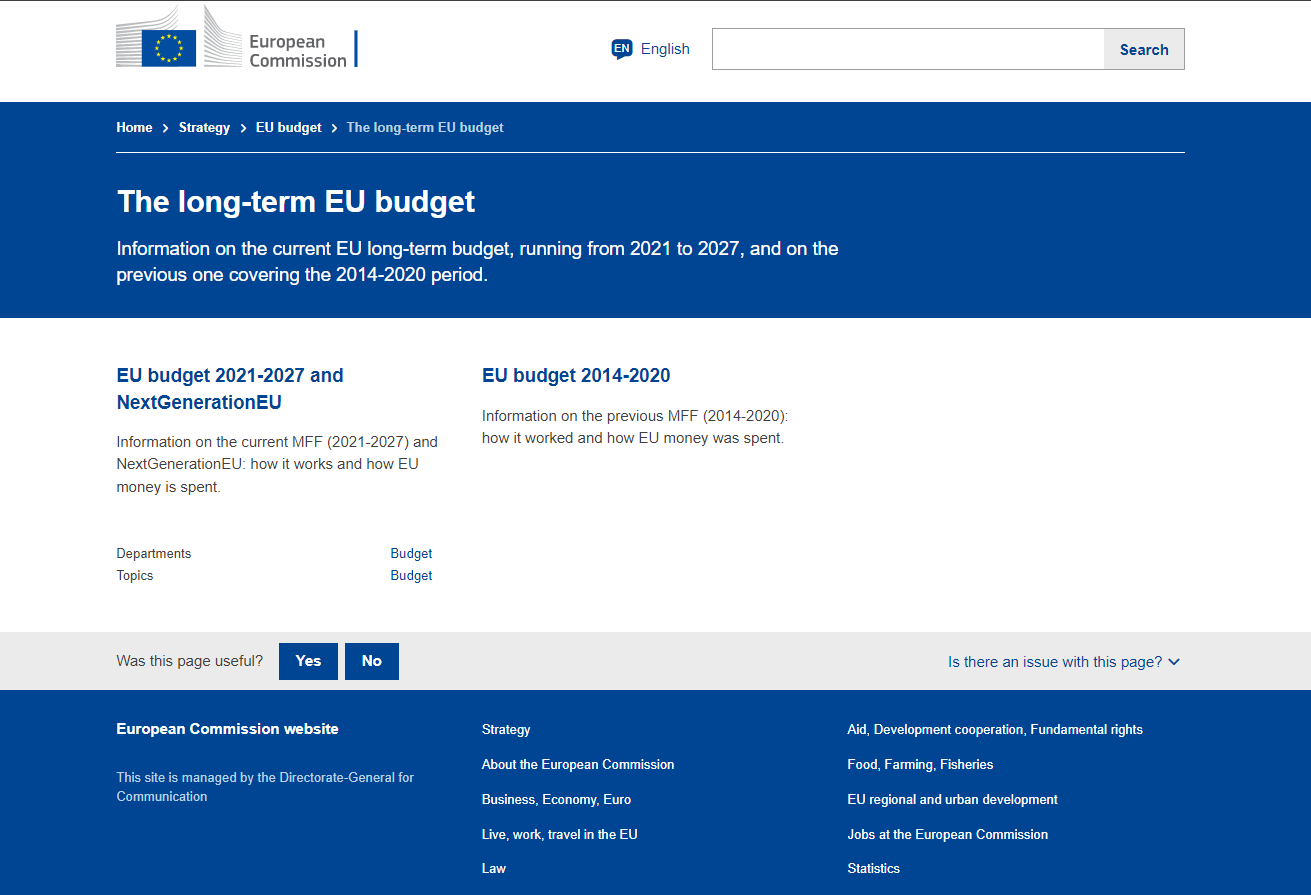The height and width of the screenshot is (895, 1311).
Task: Click the Budget link beside Departments
Action: [411, 553]
